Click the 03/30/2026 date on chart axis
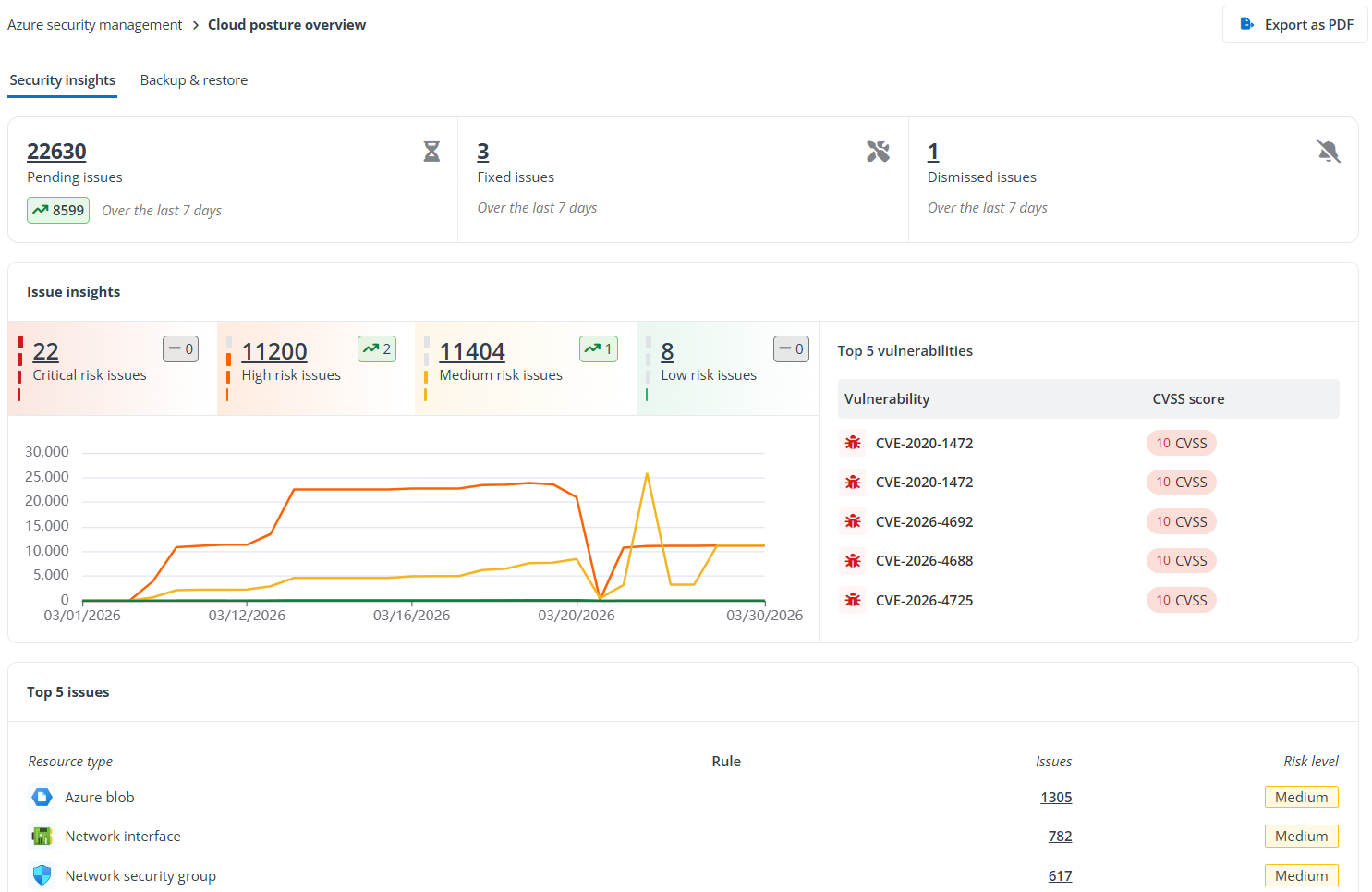This screenshot has height=892, width=1372. (x=764, y=616)
